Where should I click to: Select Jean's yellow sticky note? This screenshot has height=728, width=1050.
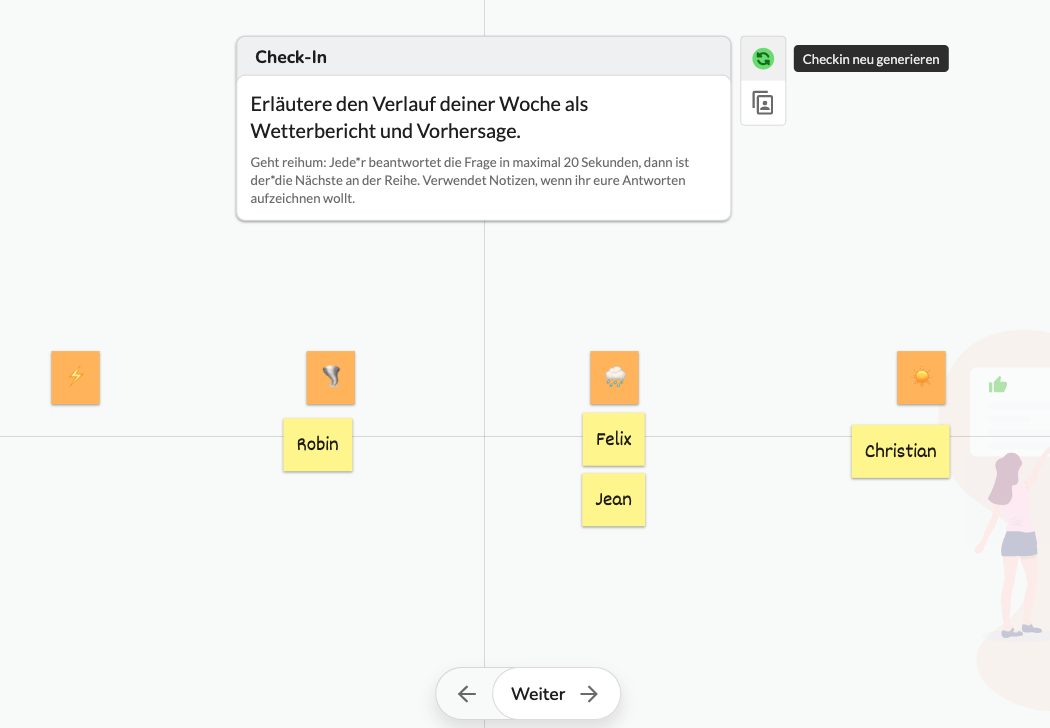(614, 500)
